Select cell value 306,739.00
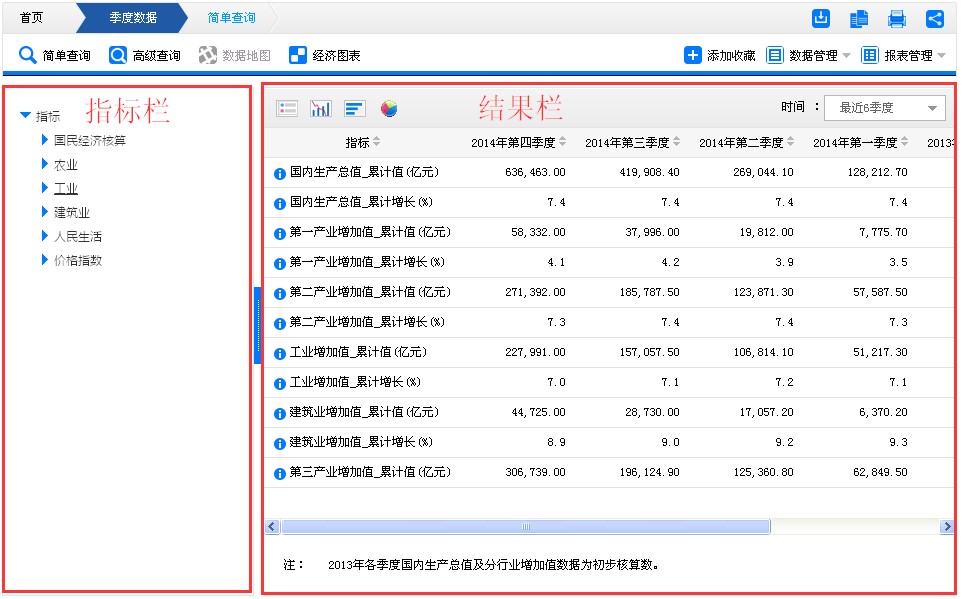The width and height of the screenshot is (962, 599). pos(535,473)
